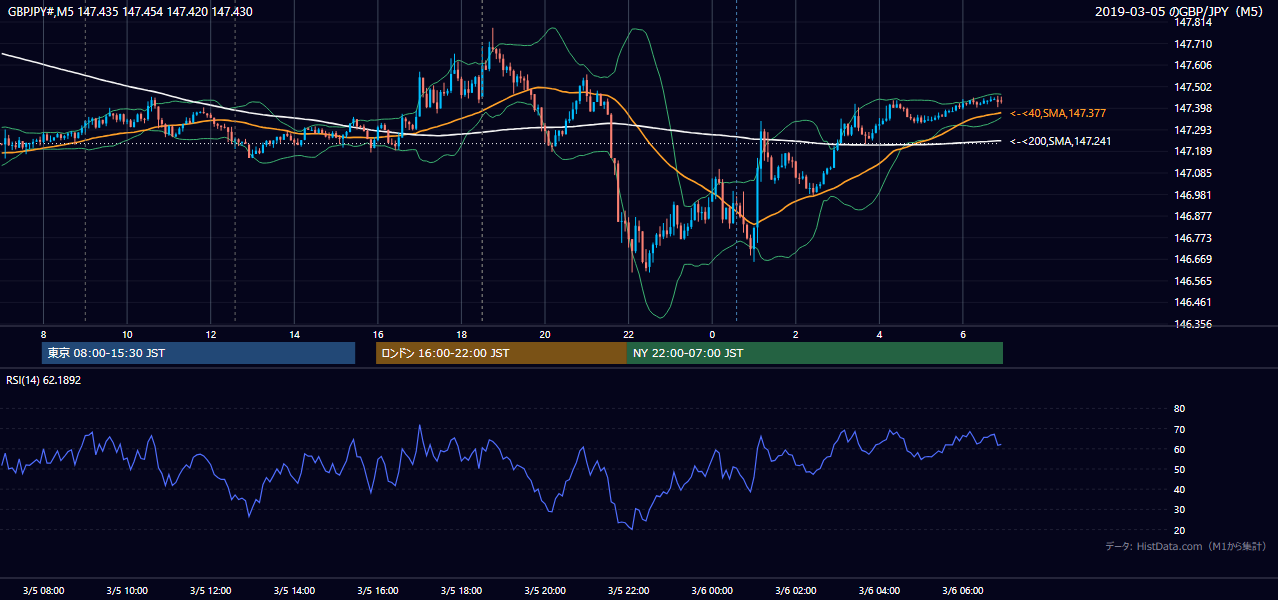1278x600 pixels.
Task: Click price axis value 147.502
Action: tap(1194, 87)
